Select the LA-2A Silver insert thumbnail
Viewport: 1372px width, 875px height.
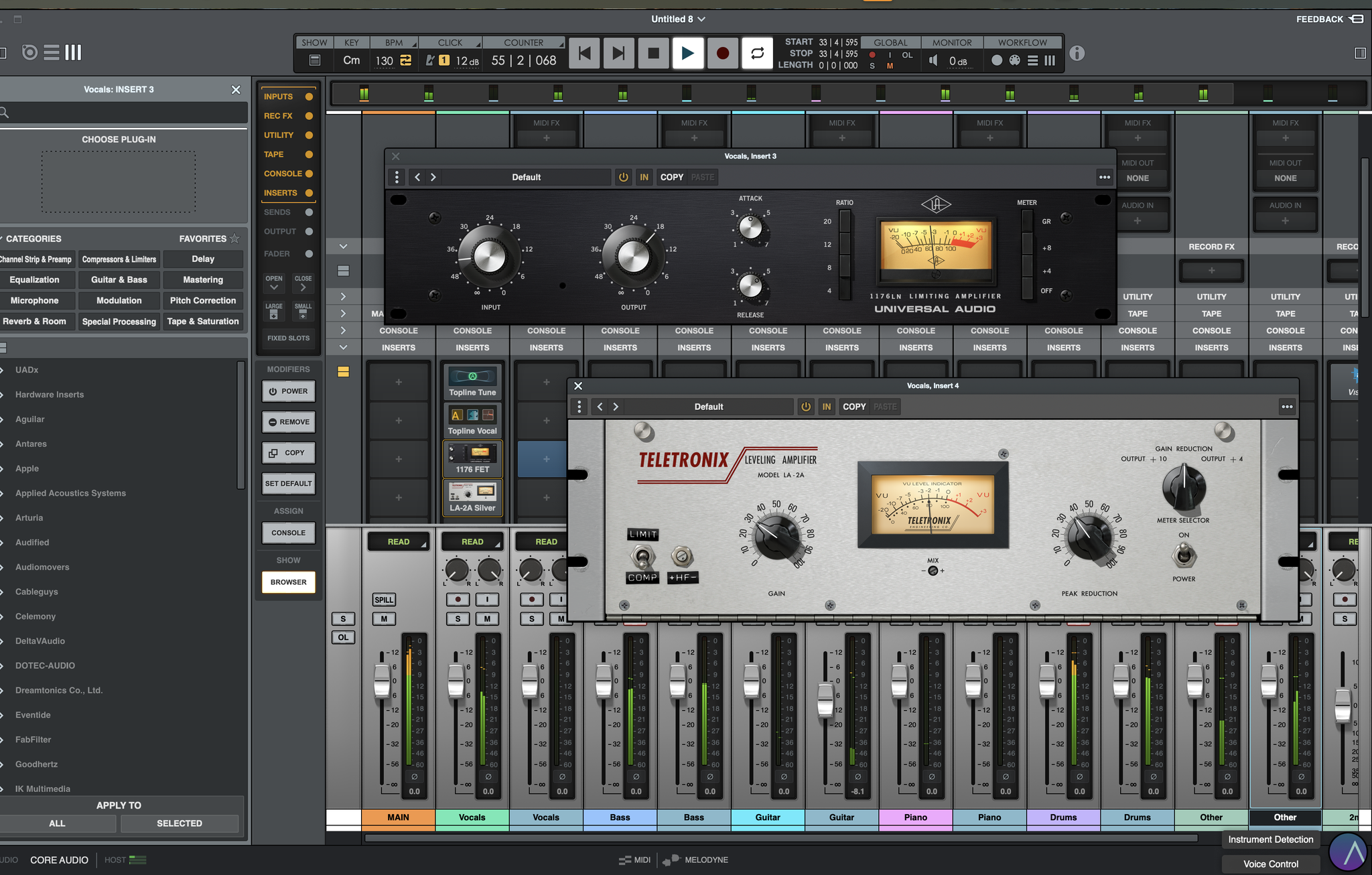coord(472,497)
